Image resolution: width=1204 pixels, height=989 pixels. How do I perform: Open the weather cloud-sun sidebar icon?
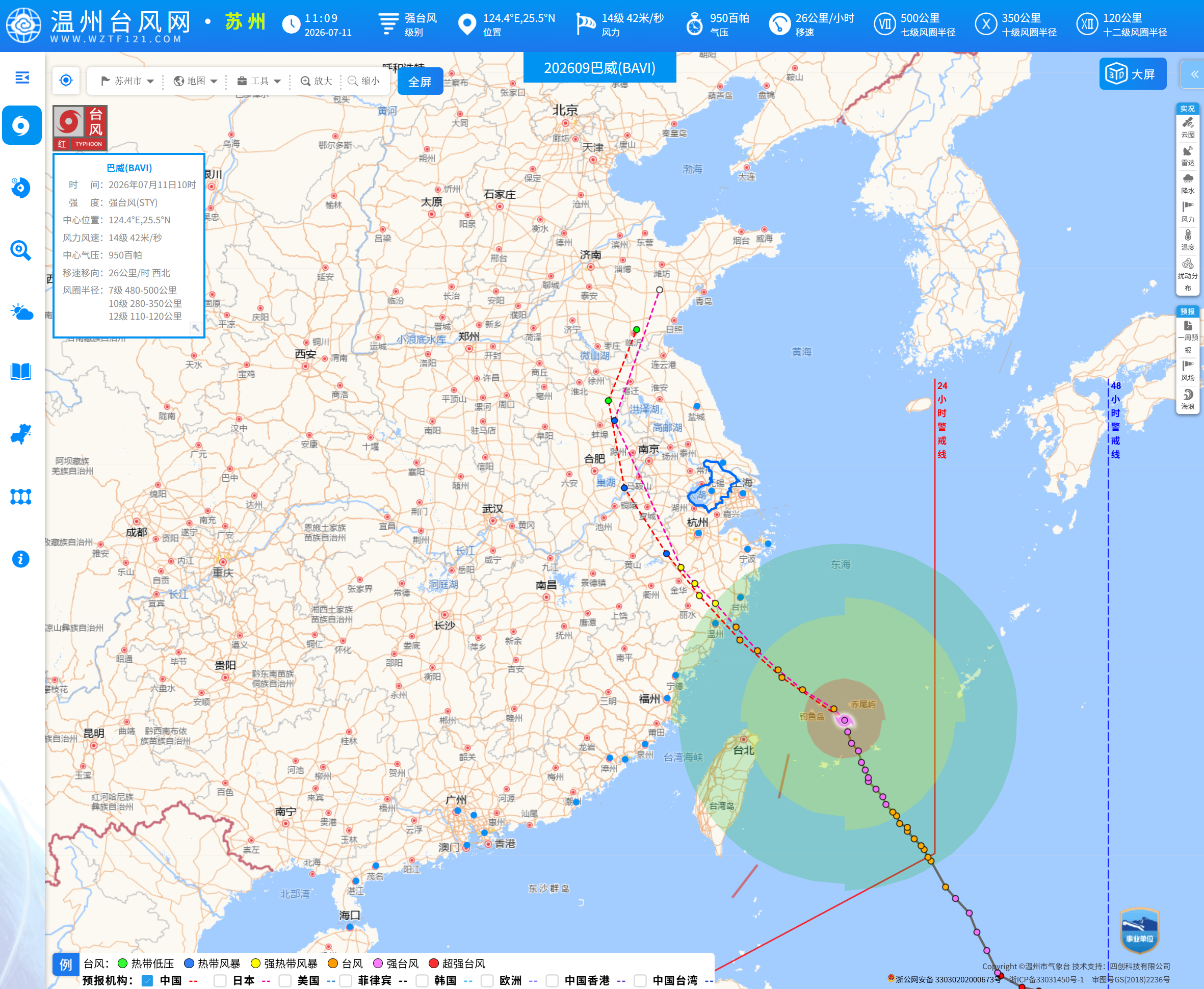pyautogui.click(x=21, y=312)
